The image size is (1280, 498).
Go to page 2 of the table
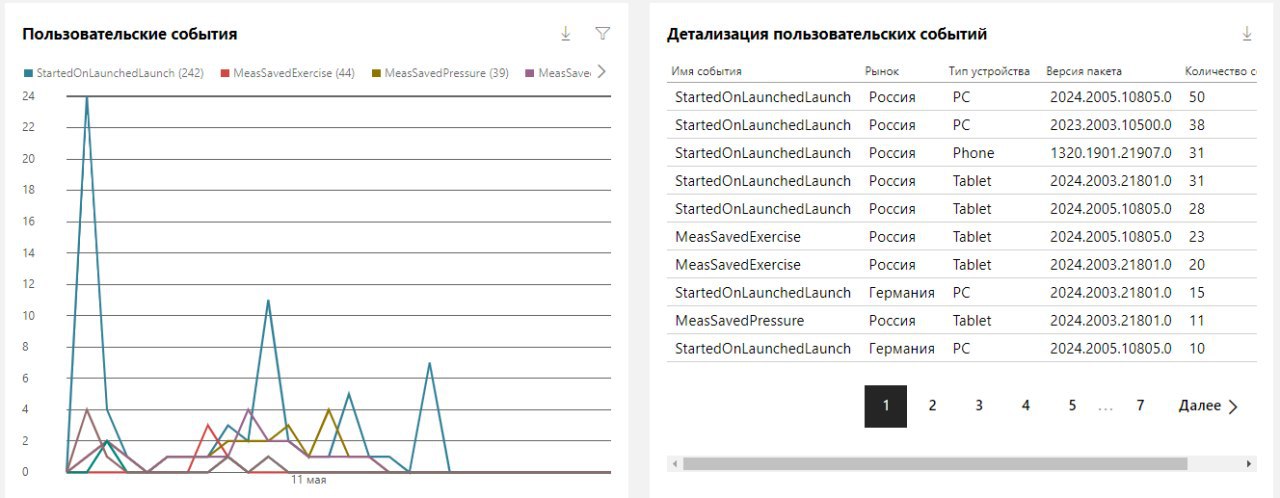tap(932, 406)
